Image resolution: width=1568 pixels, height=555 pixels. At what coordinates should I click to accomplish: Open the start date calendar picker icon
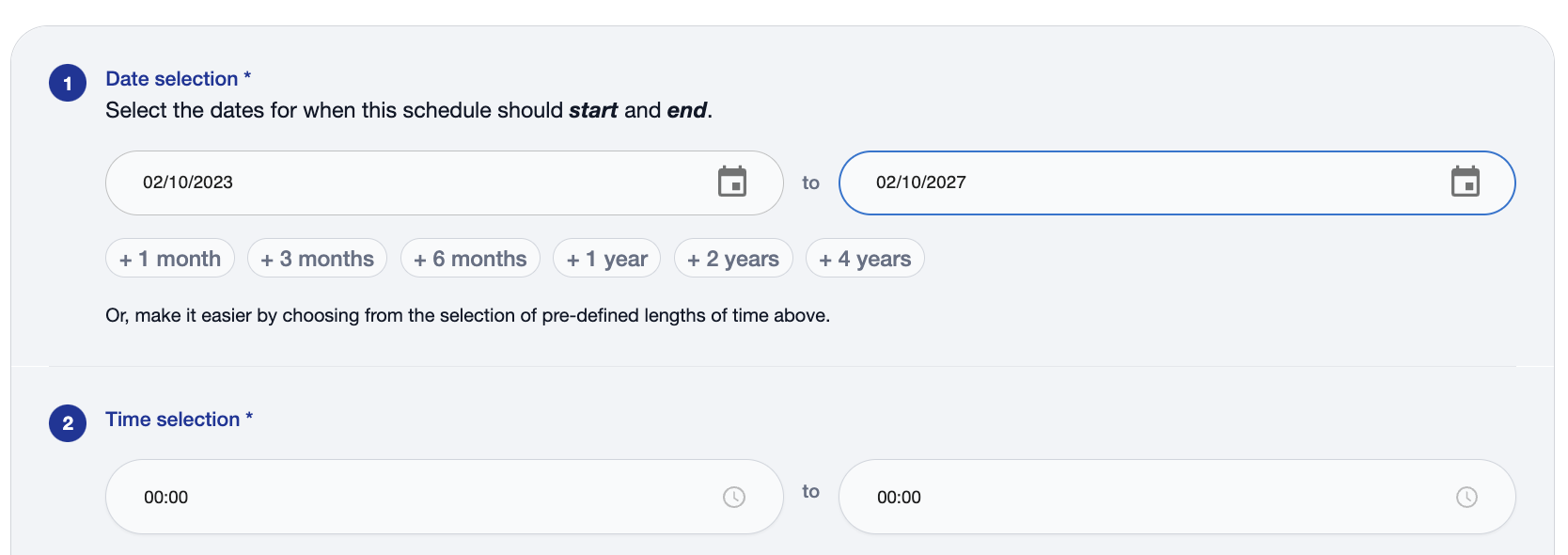point(732,182)
